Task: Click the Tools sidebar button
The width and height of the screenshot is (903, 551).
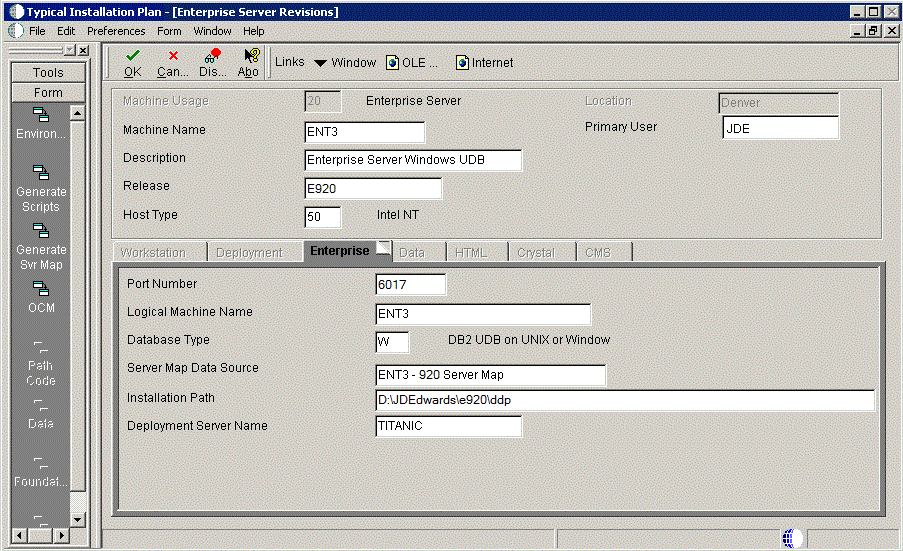Action: point(48,73)
